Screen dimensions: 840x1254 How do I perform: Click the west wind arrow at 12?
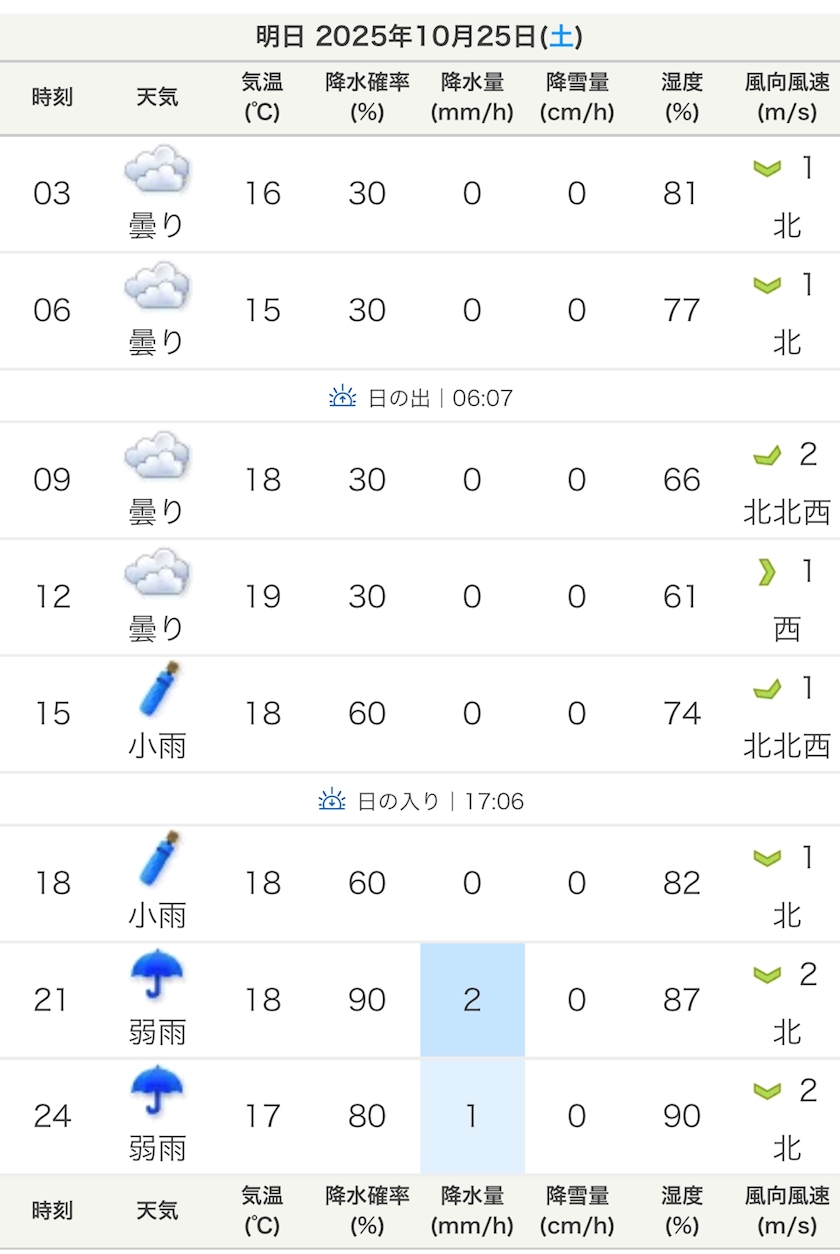coord(767,572)
